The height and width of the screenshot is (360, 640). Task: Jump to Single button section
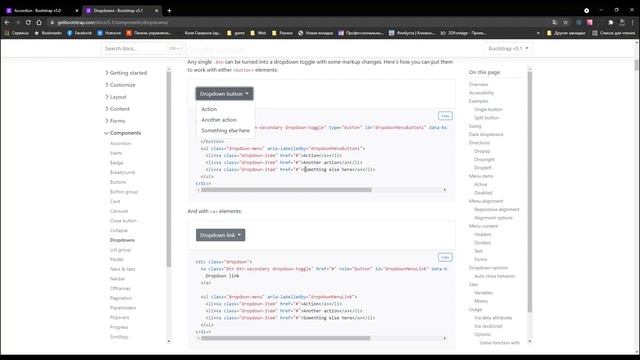click(488, 109)
